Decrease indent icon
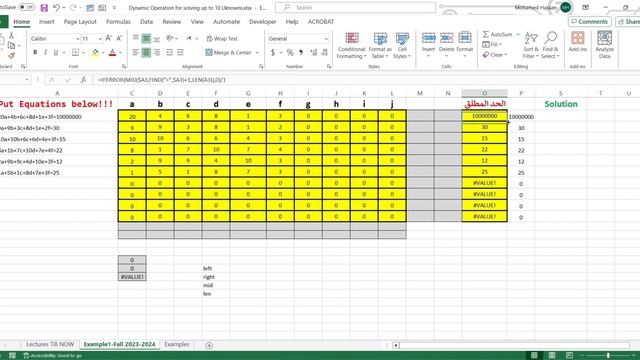This screenshot has width=640, height=360. click(x=169, y=53)
